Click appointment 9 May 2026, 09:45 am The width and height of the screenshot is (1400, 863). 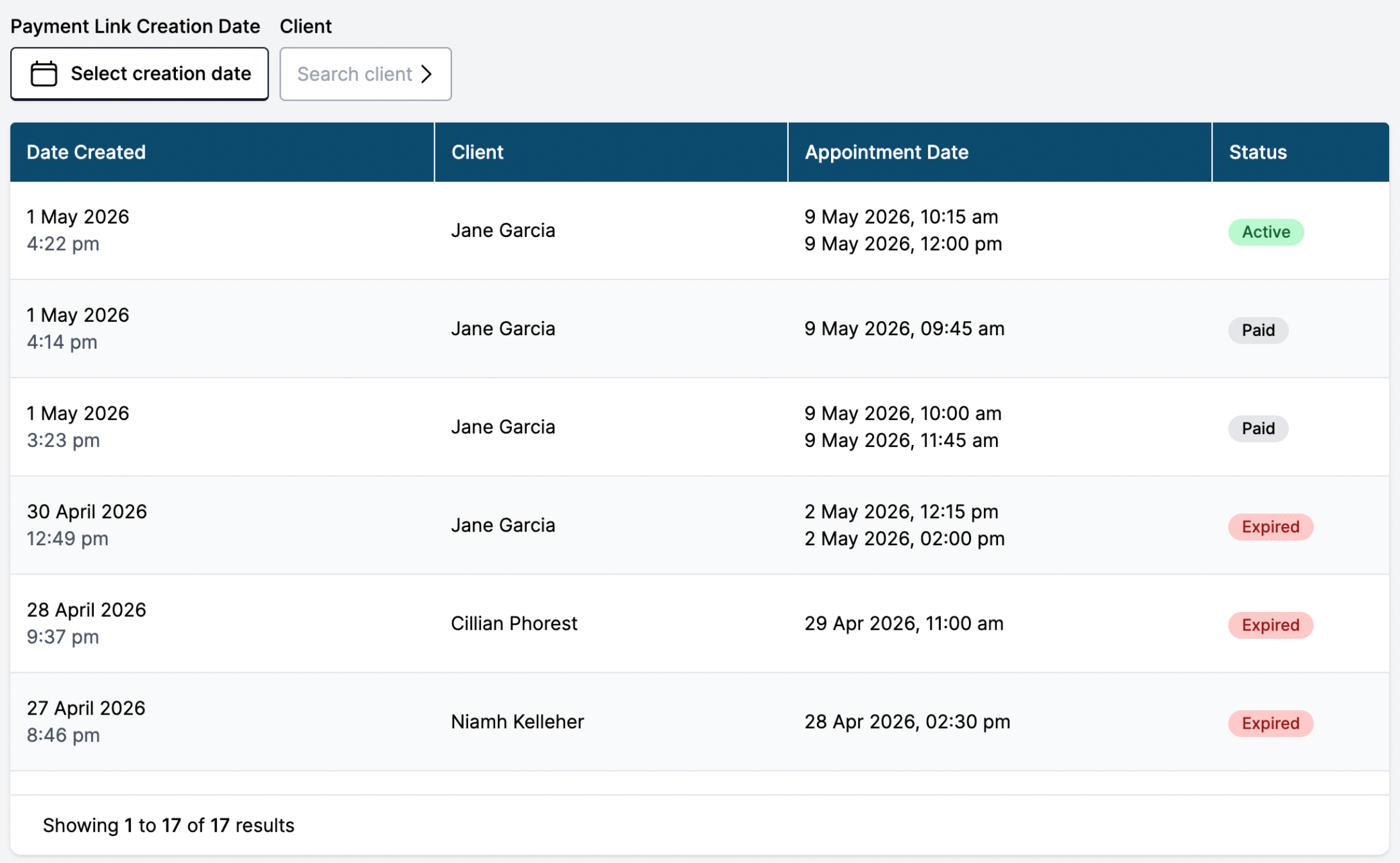904,329
